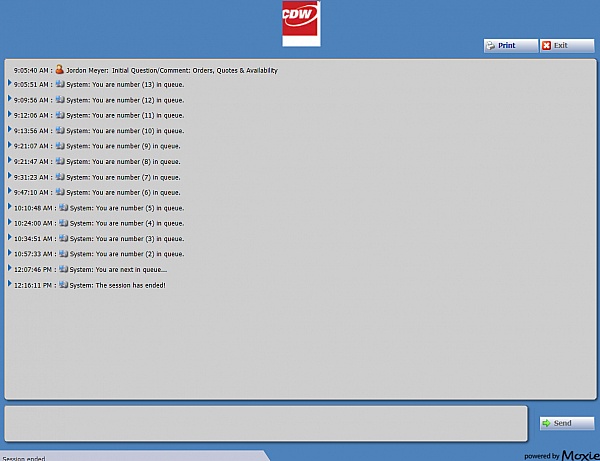Click system icon on number (5) message
The image size is (600, 461).
tap(64, 207)
